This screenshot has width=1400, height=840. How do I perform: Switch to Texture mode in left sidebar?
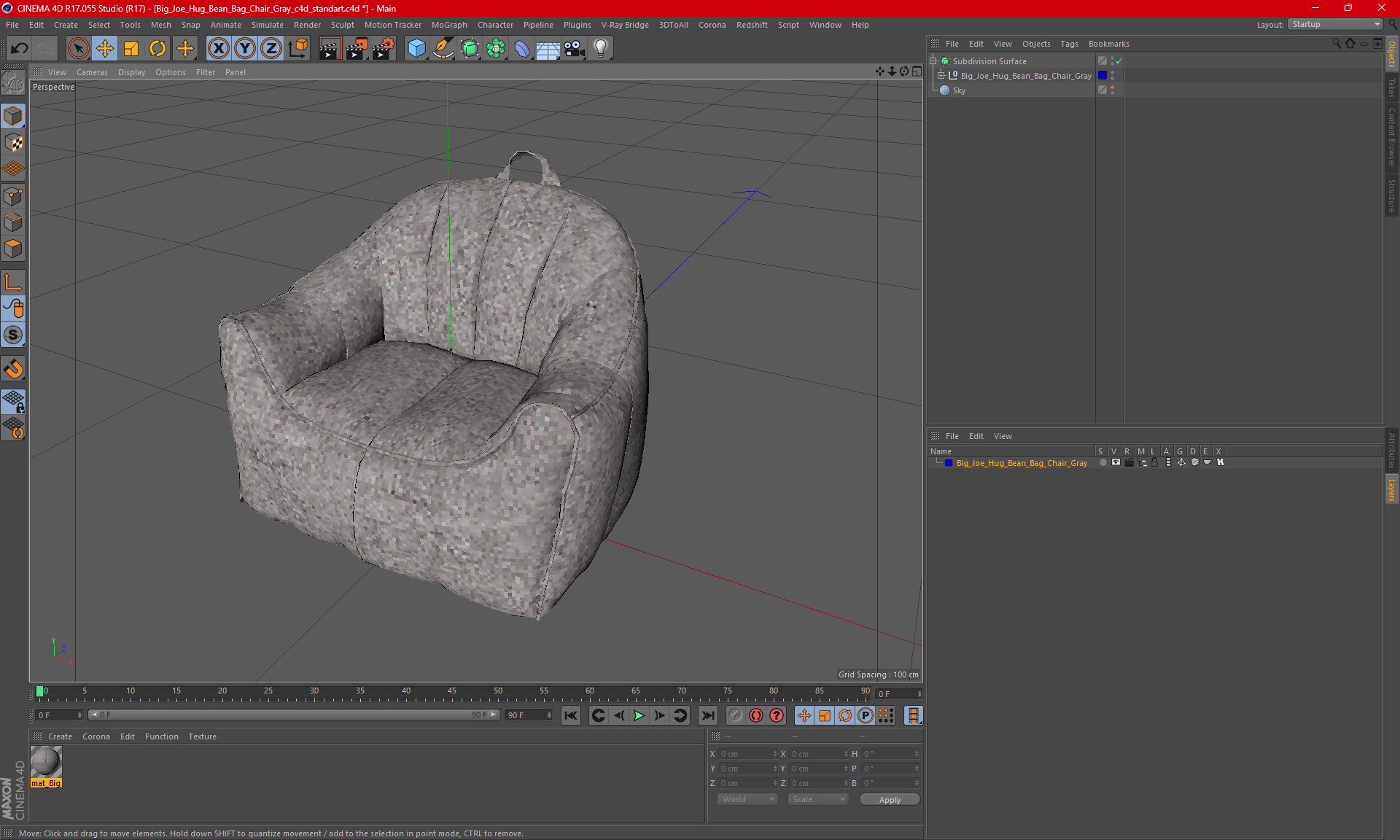tap(13, 143)
